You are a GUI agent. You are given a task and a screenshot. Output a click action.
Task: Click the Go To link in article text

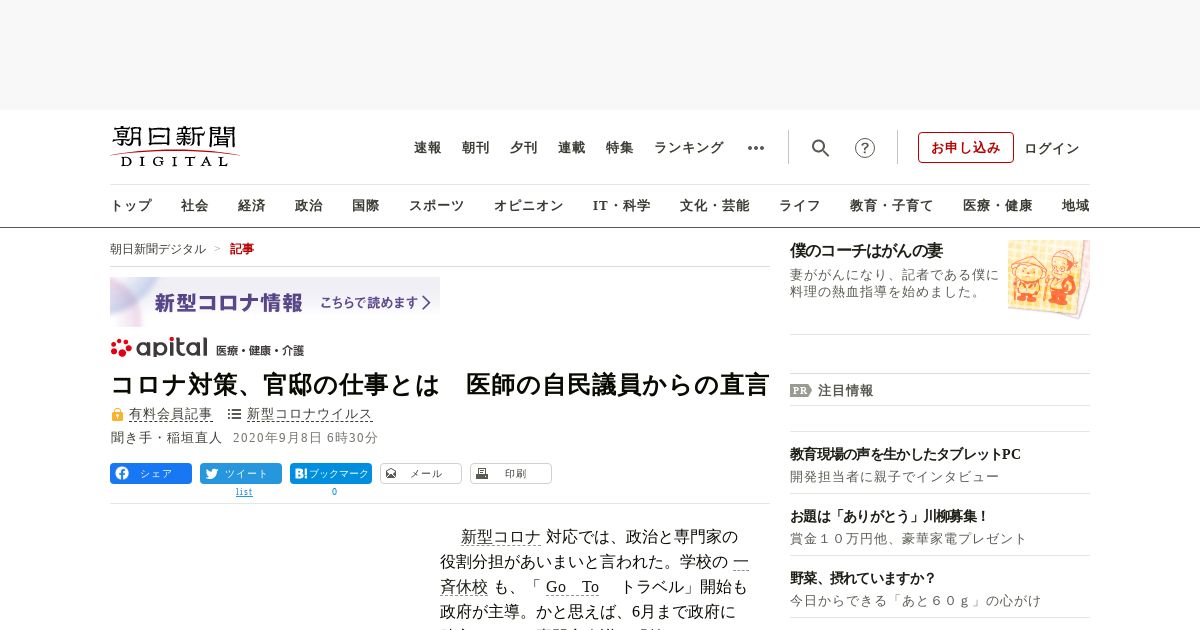572,587
